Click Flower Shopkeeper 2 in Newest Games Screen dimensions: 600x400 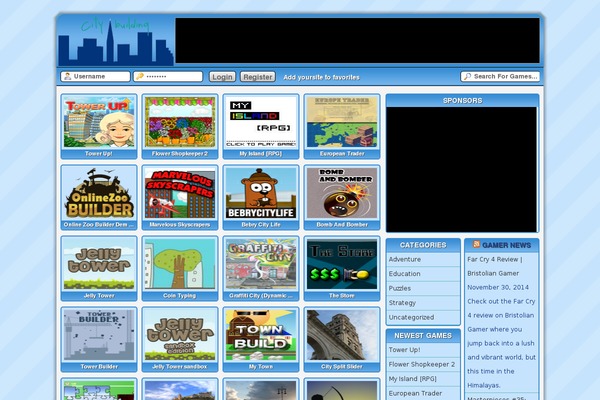click(422, 364)
